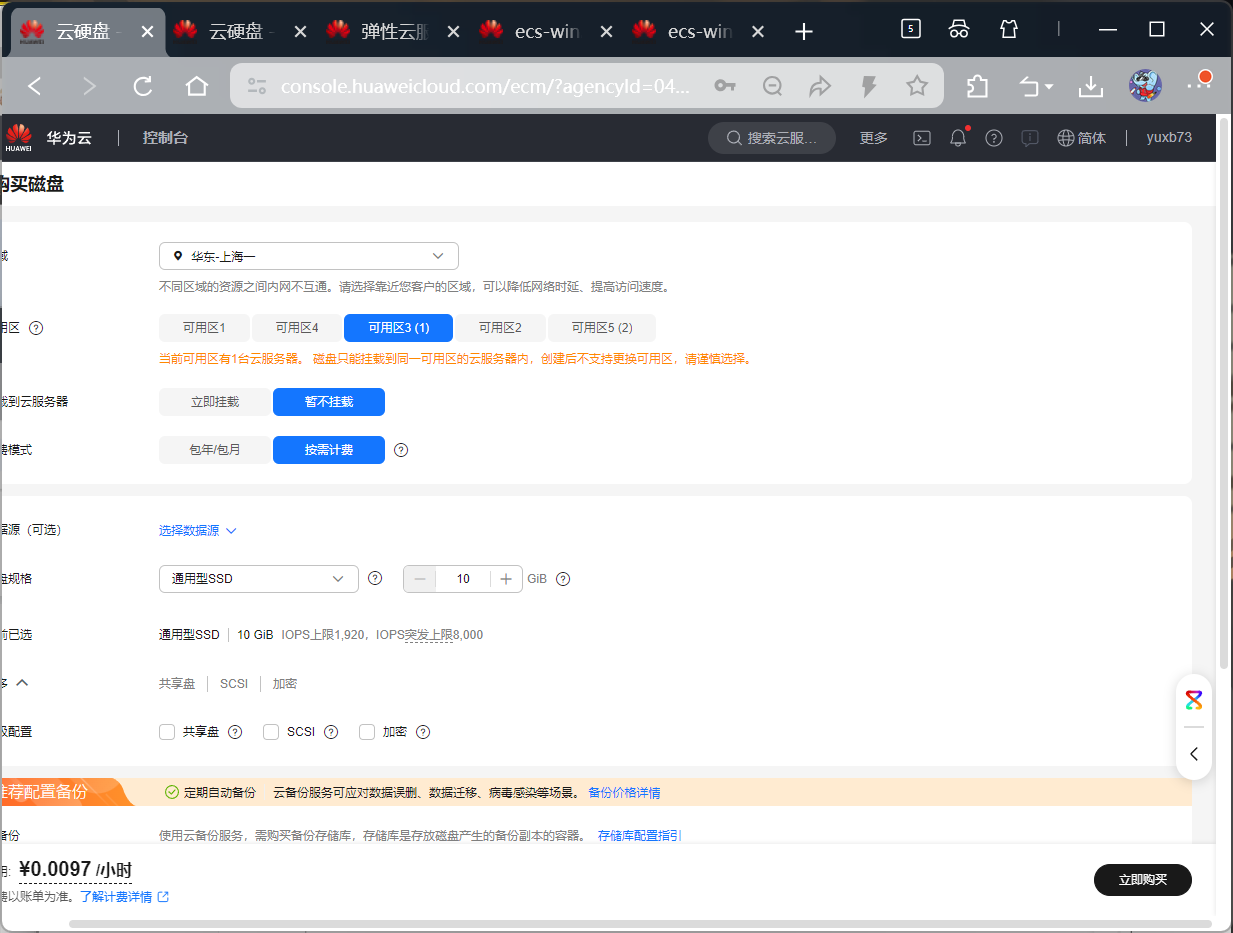Open the extensions puzzle icon
Screen dimensions: 1233x933
tap(977, 86)
